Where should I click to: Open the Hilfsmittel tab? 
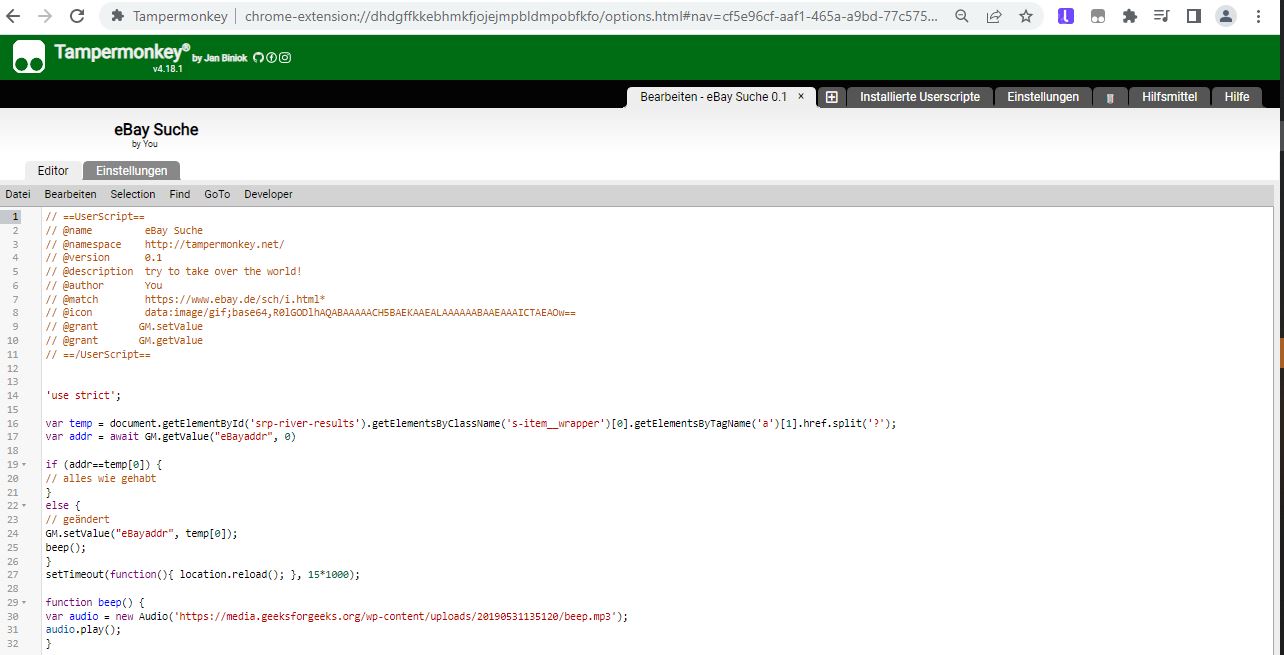pyautogui.click(x=1170, y=97)
